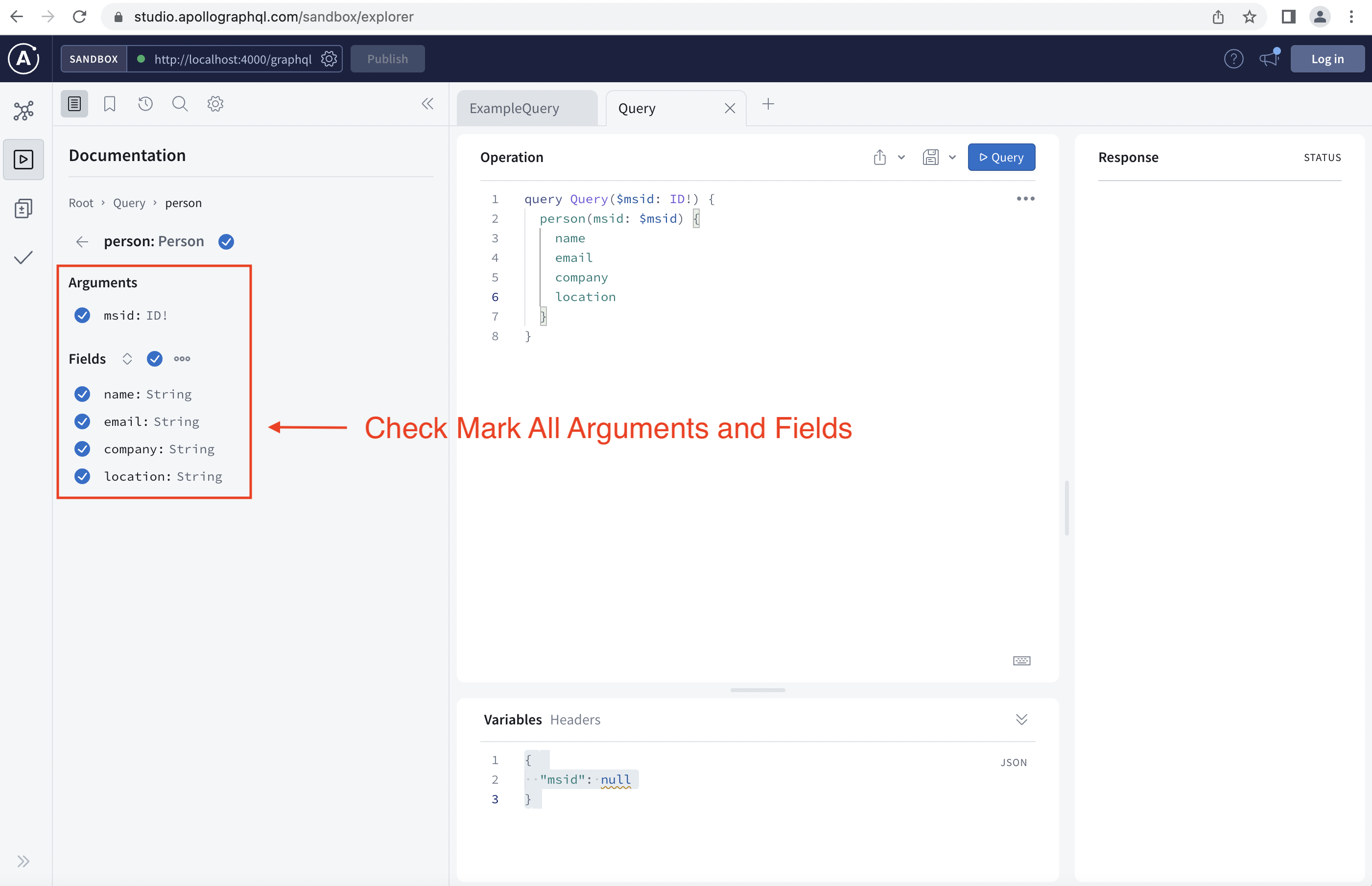Uncheck the email: String field
1372x886 pixels.
pyautogui.click(x=82, y=422)
